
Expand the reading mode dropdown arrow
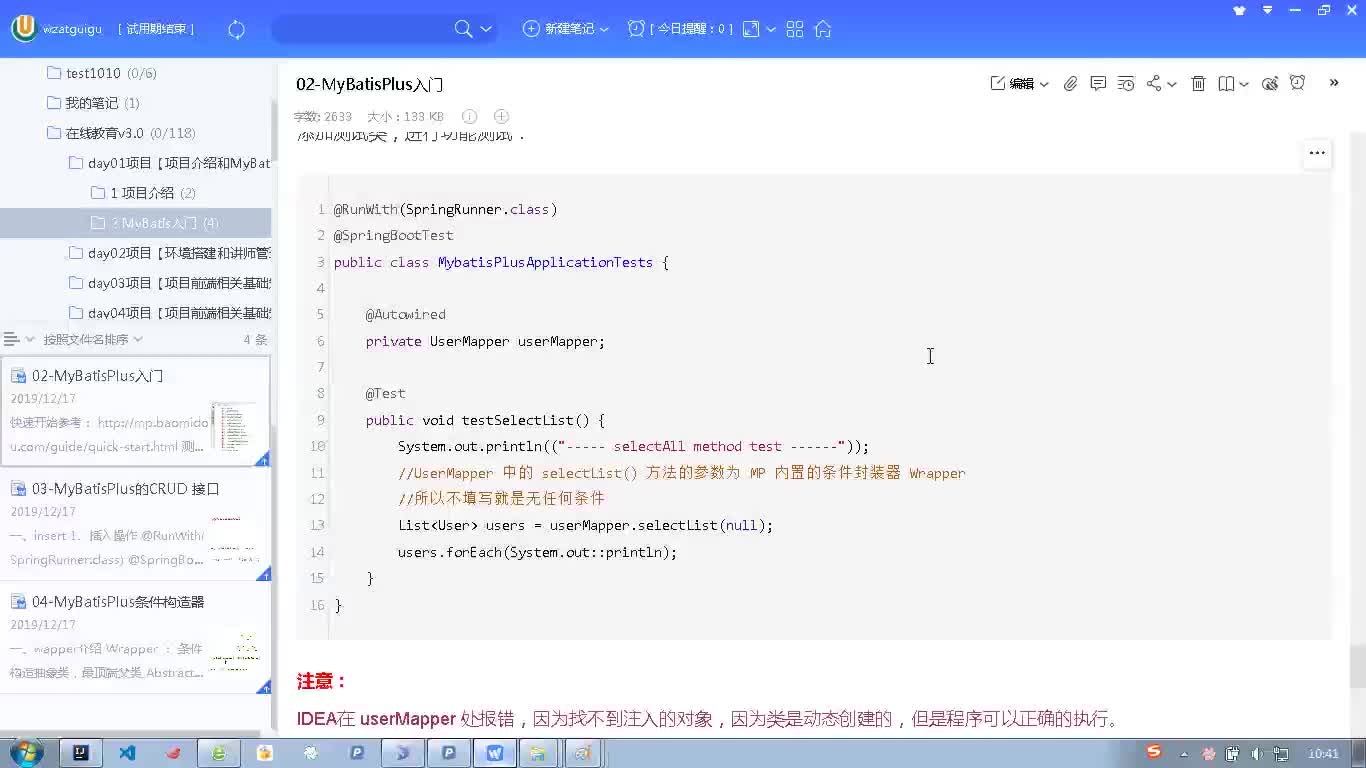tap(1244, 85)
